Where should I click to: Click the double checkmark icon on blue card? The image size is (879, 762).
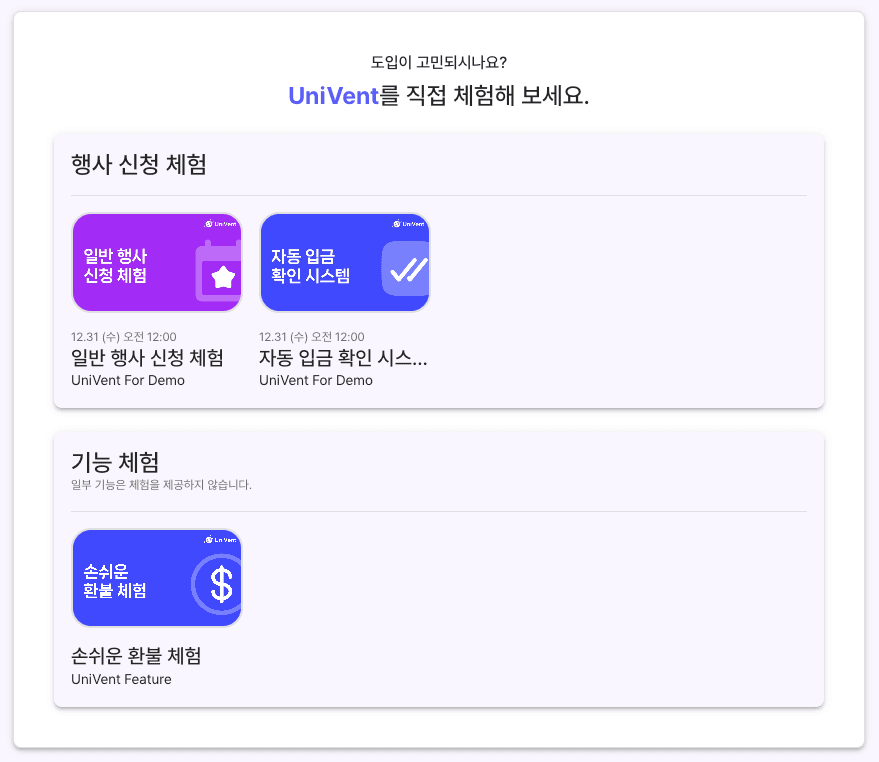click(406, 269)
